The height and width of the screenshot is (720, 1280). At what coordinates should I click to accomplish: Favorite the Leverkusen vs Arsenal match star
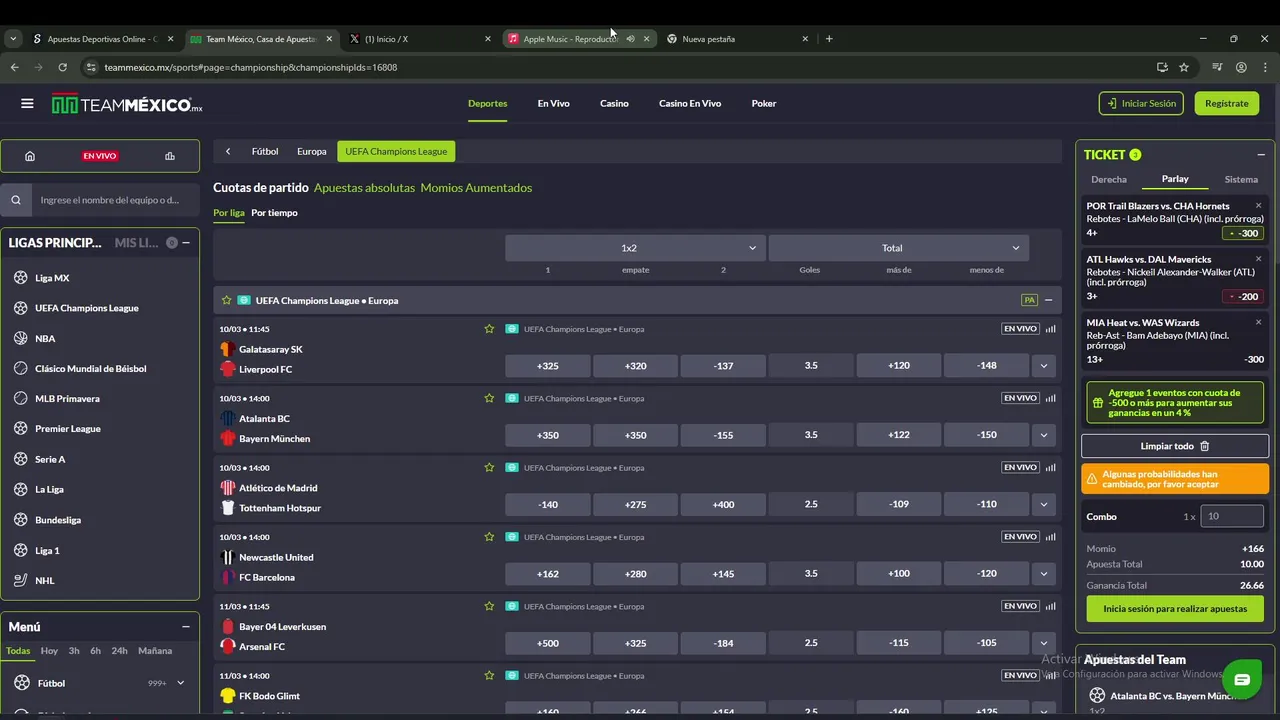pos(489,606)
